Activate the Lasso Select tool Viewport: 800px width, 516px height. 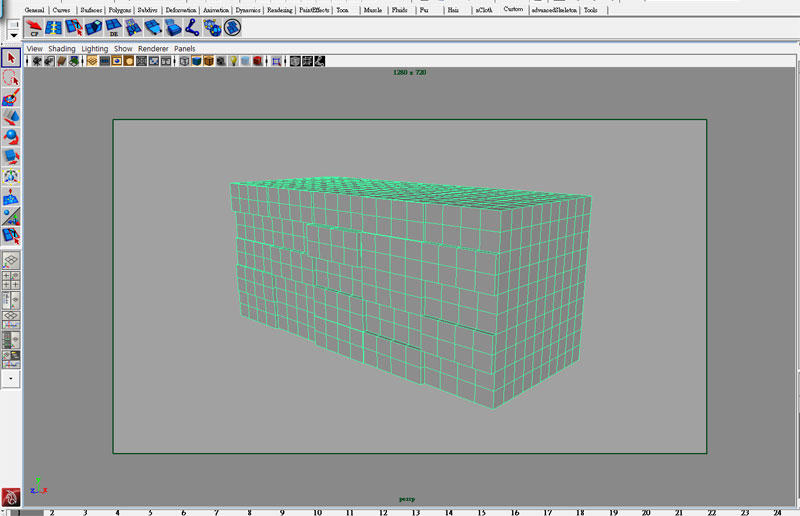pyautogui.click(x=11, y=78)
